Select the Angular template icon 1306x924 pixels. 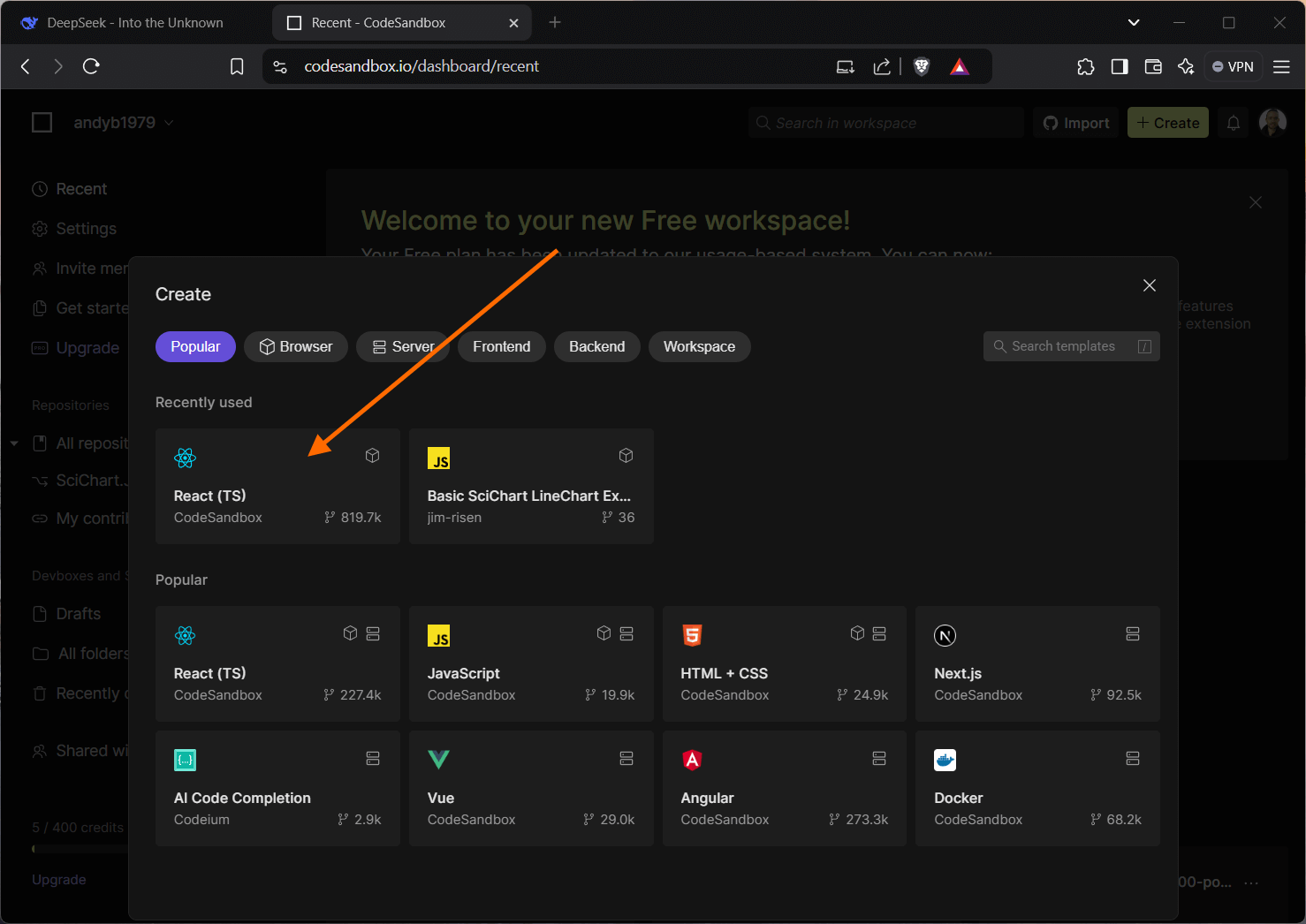click(x=692, y=760)
